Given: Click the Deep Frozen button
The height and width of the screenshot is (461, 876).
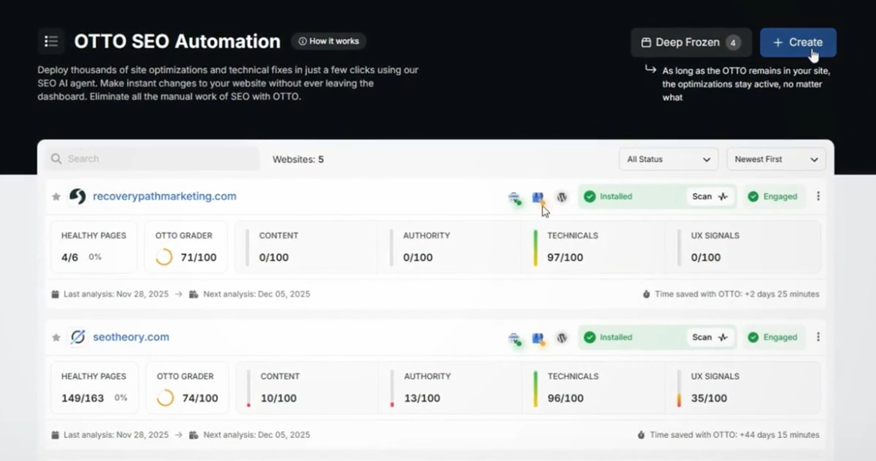Looking at the screenshot, I should pyautogui.click(x=690, y=43).
